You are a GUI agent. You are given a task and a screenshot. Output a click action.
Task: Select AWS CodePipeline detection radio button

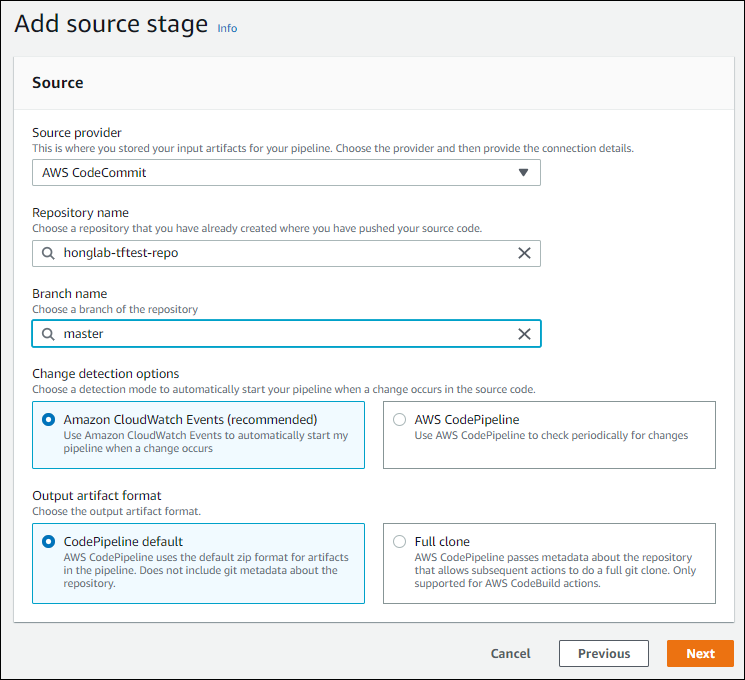click(x=399, y=420)
